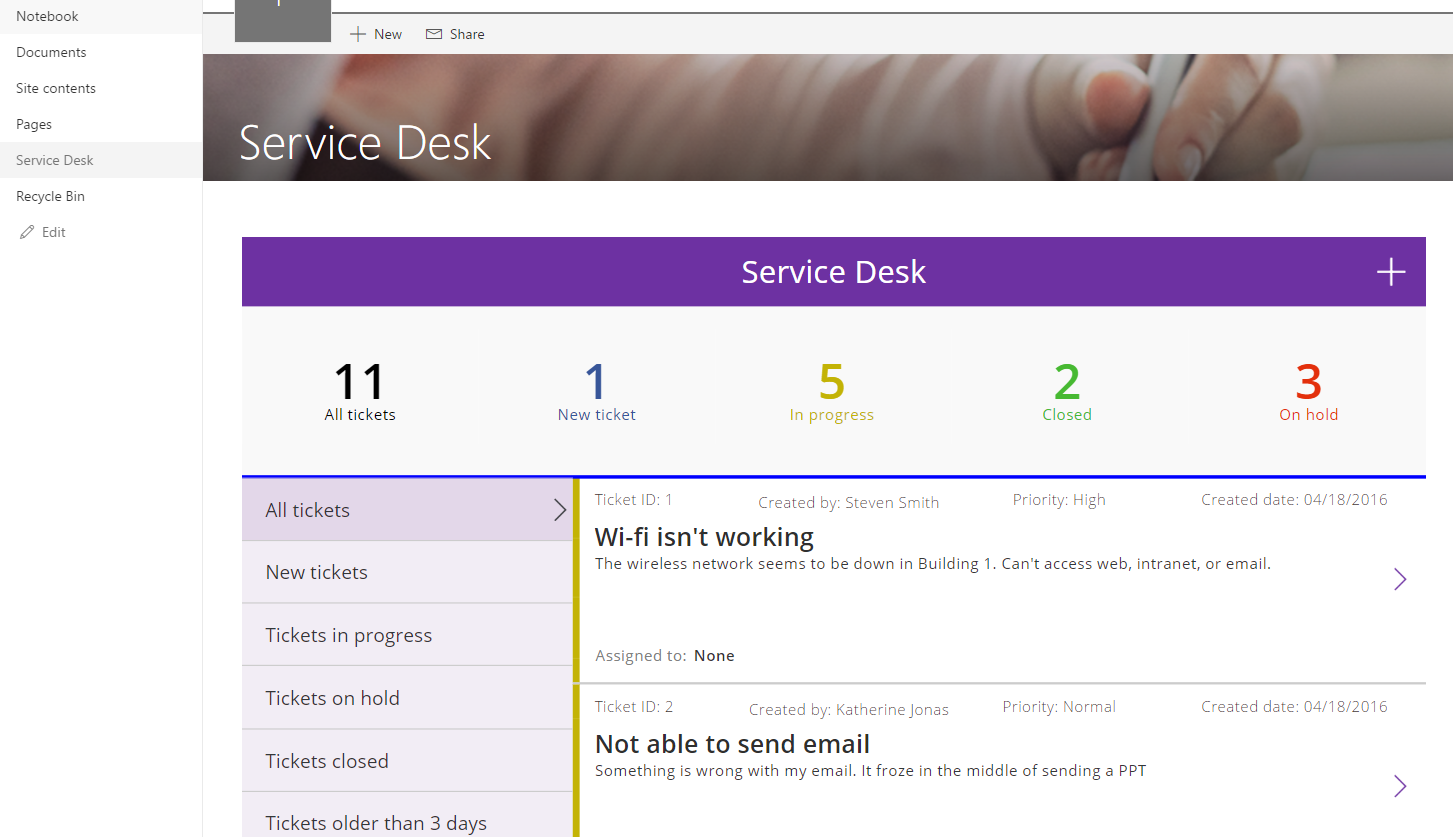This screenshot has height=837, width=1453.
Task: Open Notebook in left navigation
Action: click(47, 16)
